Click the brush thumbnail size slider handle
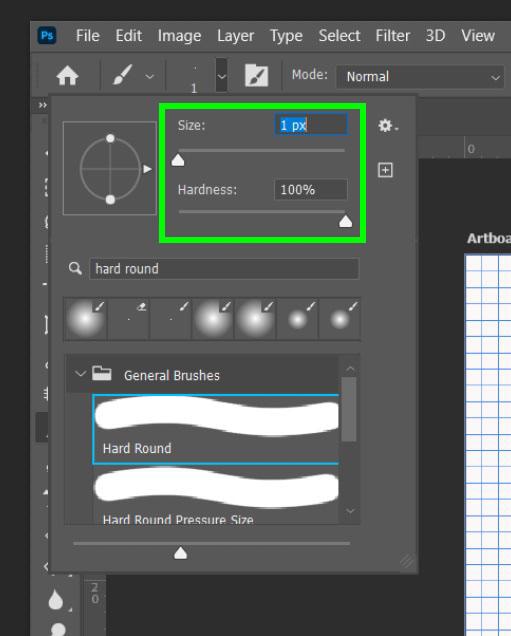This screenshot has width=511, height=636. click(x=180, y=553)
